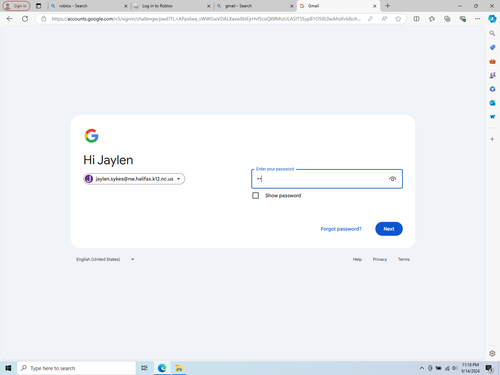The width and height of the screenshot is (500, 375).
Task: Open the Help link
Action: tap(357, 259)
